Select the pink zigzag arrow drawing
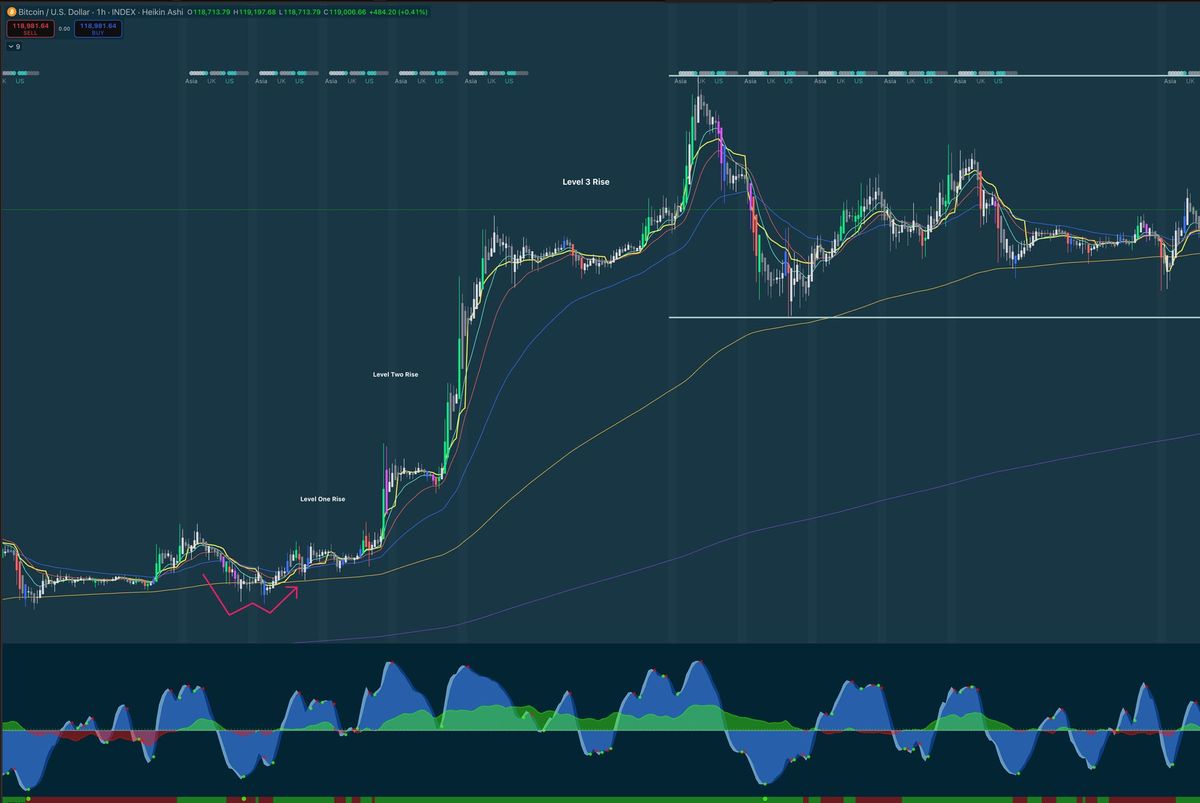The image size is (1200, 803). (x=251, y=595)
